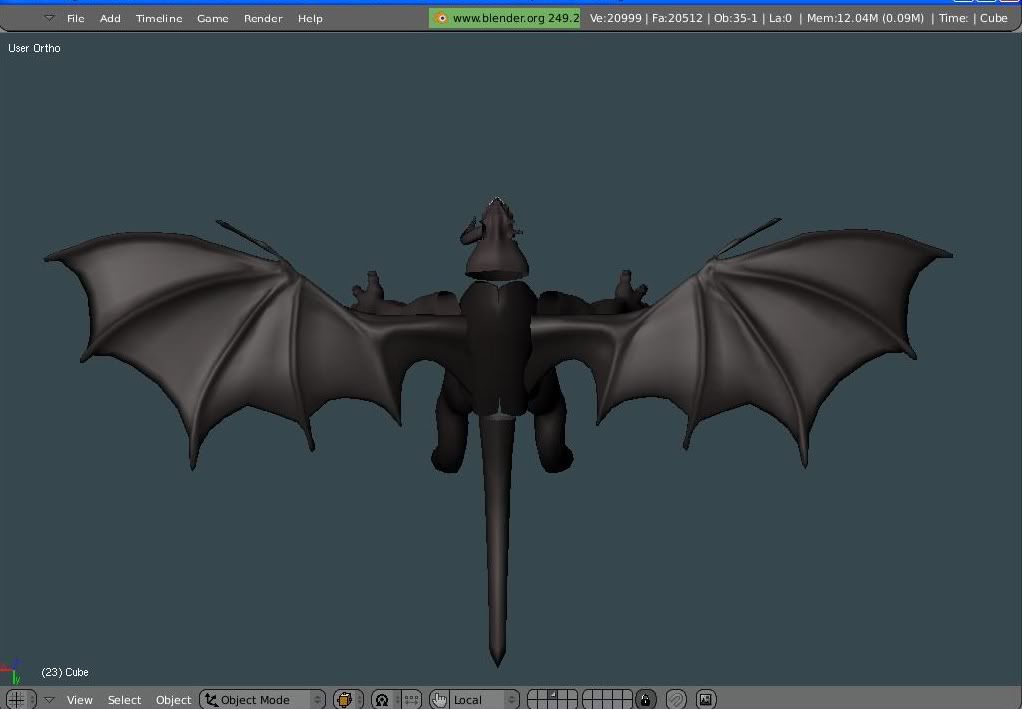Click the proportional edit circle icon

676,699
